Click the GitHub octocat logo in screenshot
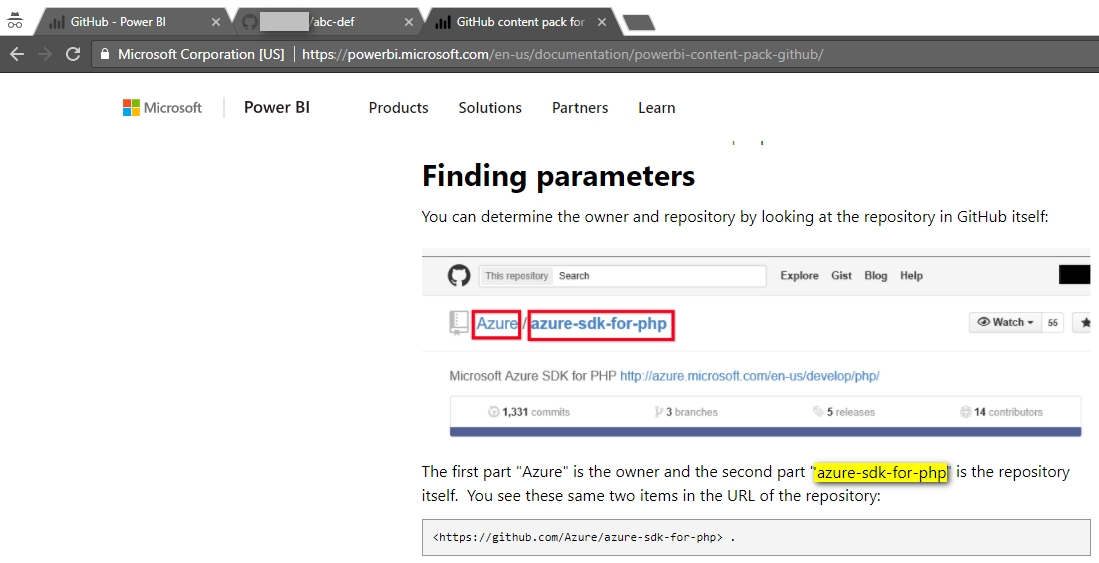 [459, 276]
